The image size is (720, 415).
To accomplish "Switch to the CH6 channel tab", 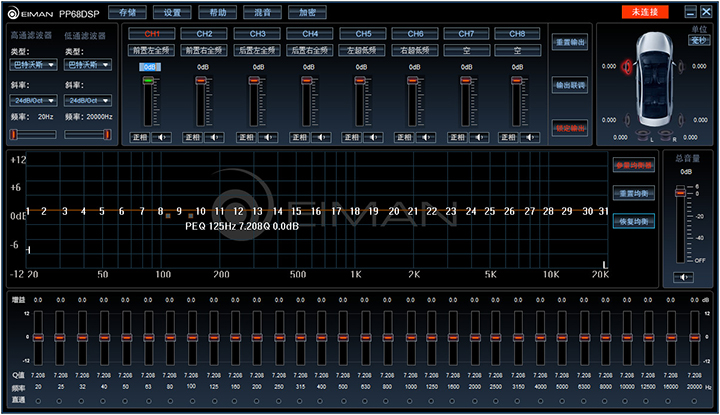I will [415, 34].
